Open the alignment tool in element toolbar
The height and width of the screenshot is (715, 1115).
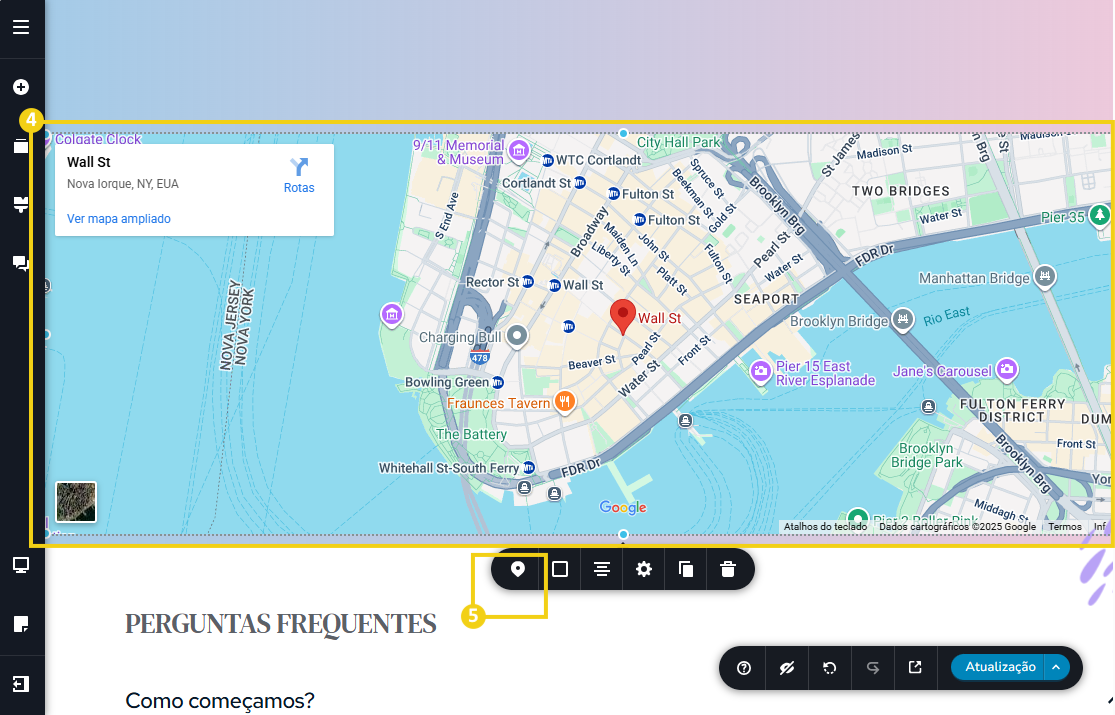click(602, 569)
